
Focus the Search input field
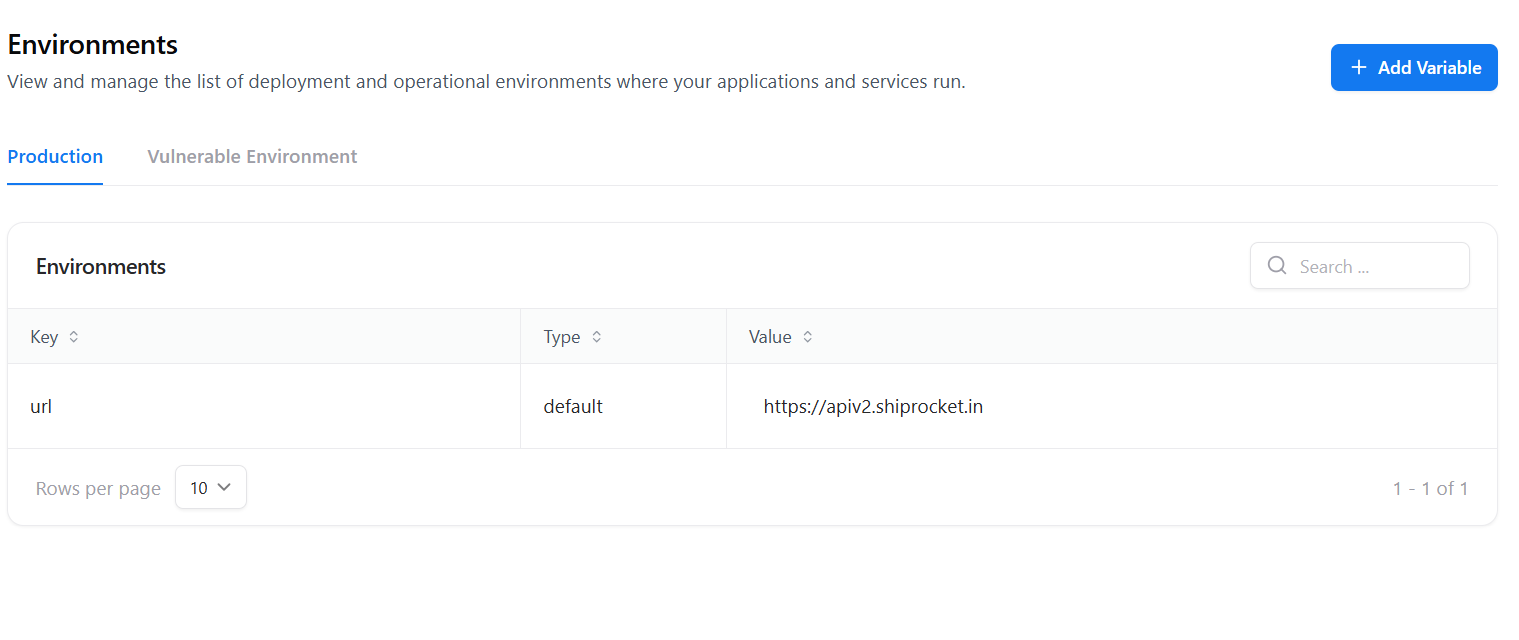(x=1360, y=266)
